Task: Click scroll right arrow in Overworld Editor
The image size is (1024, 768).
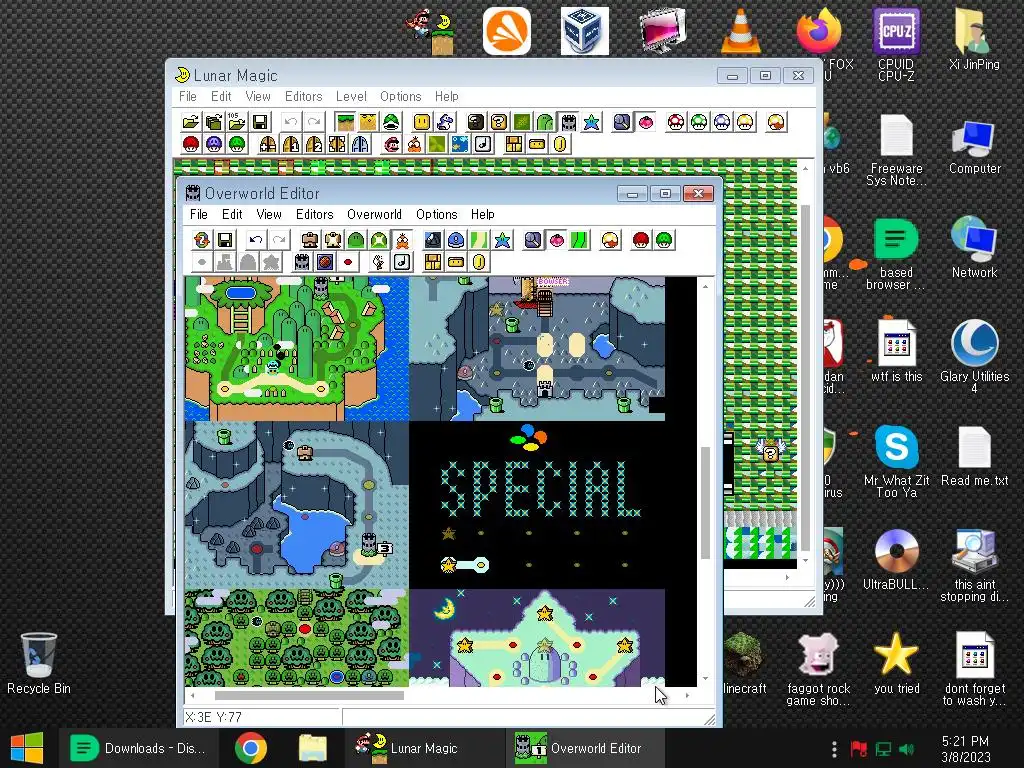Action: point(687,696)
